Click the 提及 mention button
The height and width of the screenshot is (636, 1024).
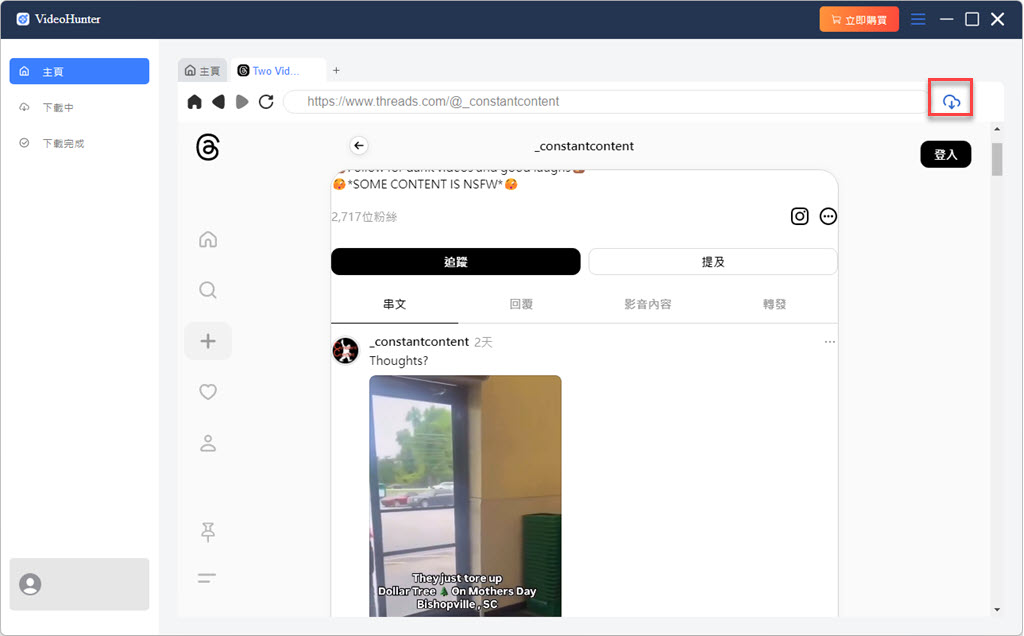(x=713, y=262)
